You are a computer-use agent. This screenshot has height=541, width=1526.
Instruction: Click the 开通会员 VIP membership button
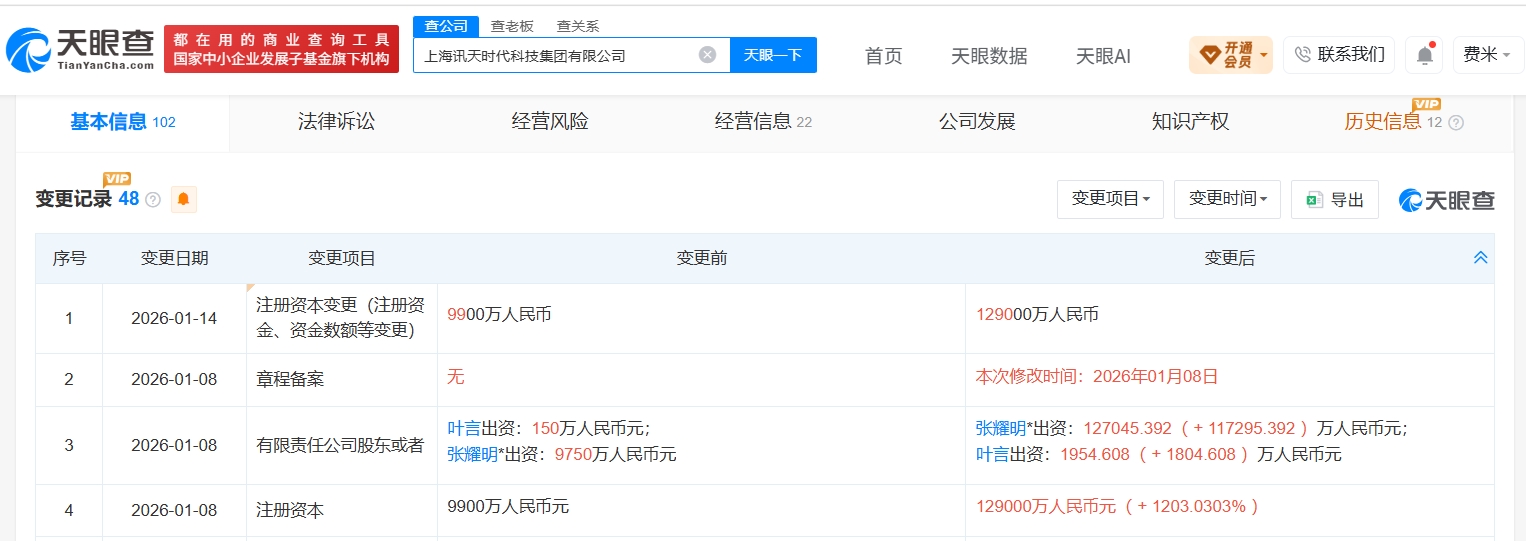(1230, 55)
